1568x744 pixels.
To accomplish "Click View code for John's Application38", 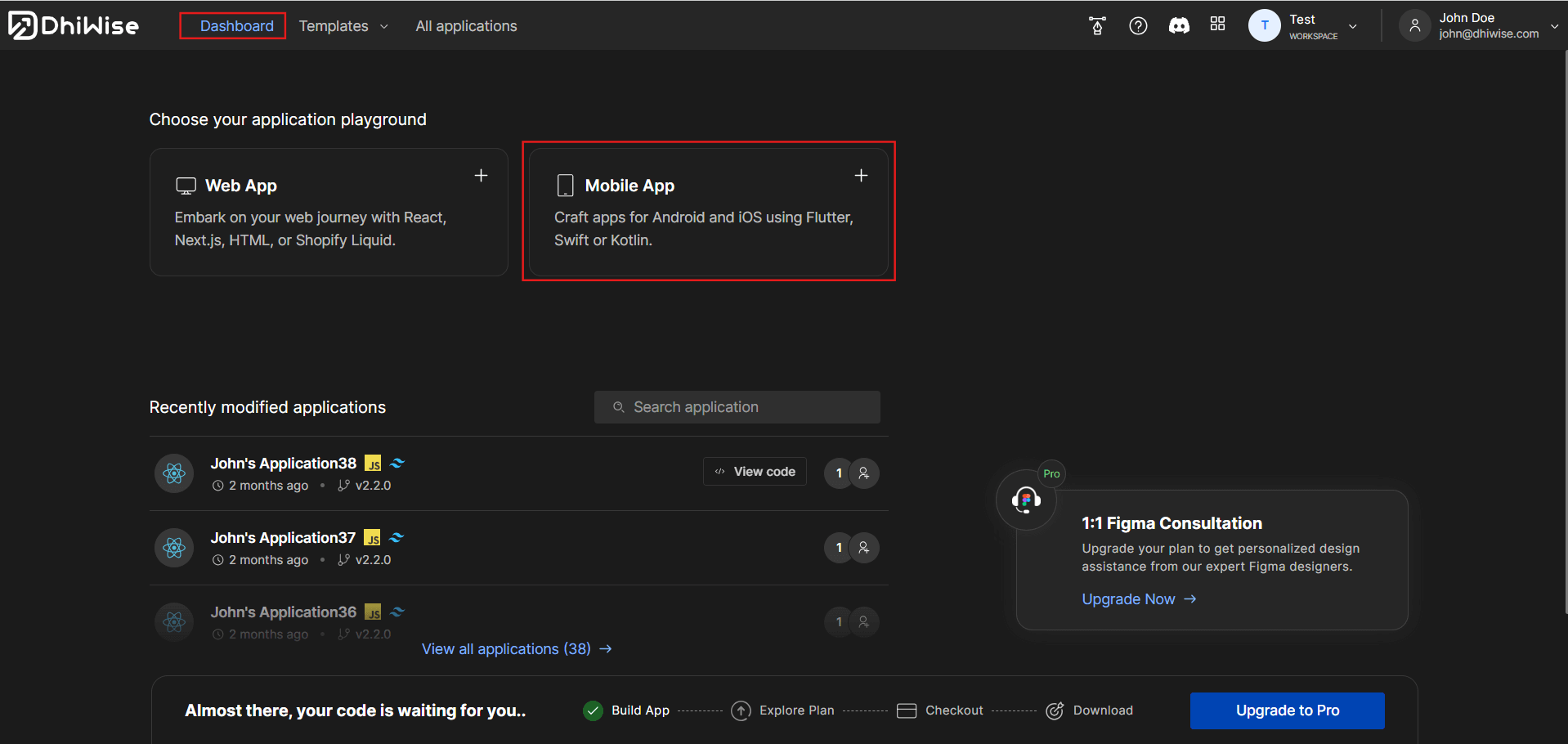I will coord(755,472).
